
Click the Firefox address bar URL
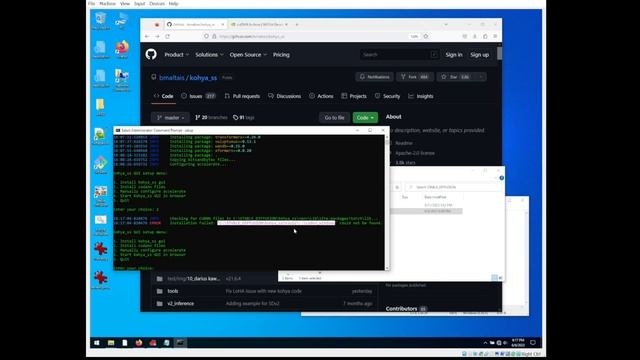point(252,36)
